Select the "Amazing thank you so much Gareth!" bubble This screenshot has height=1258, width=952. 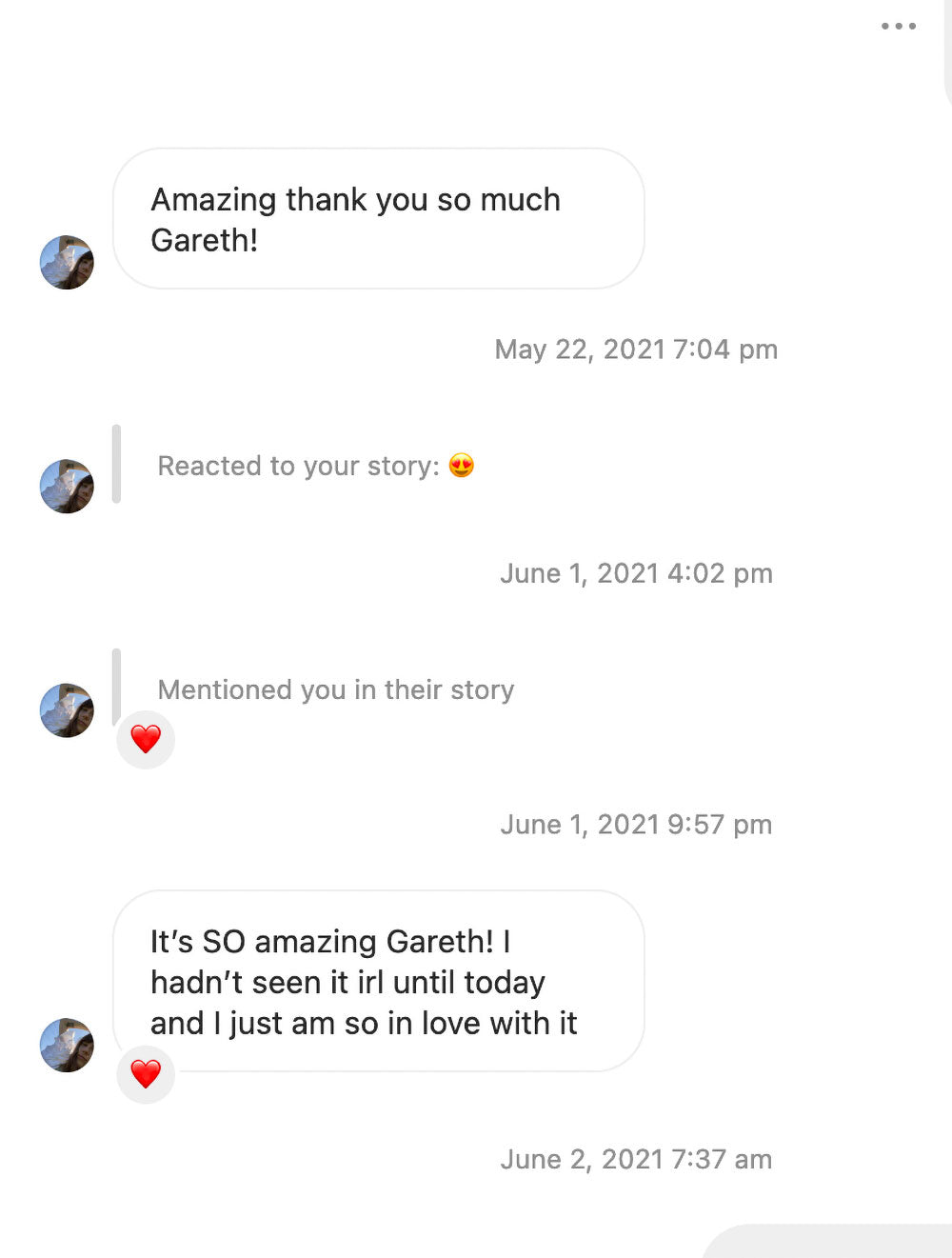coord(378,219)
